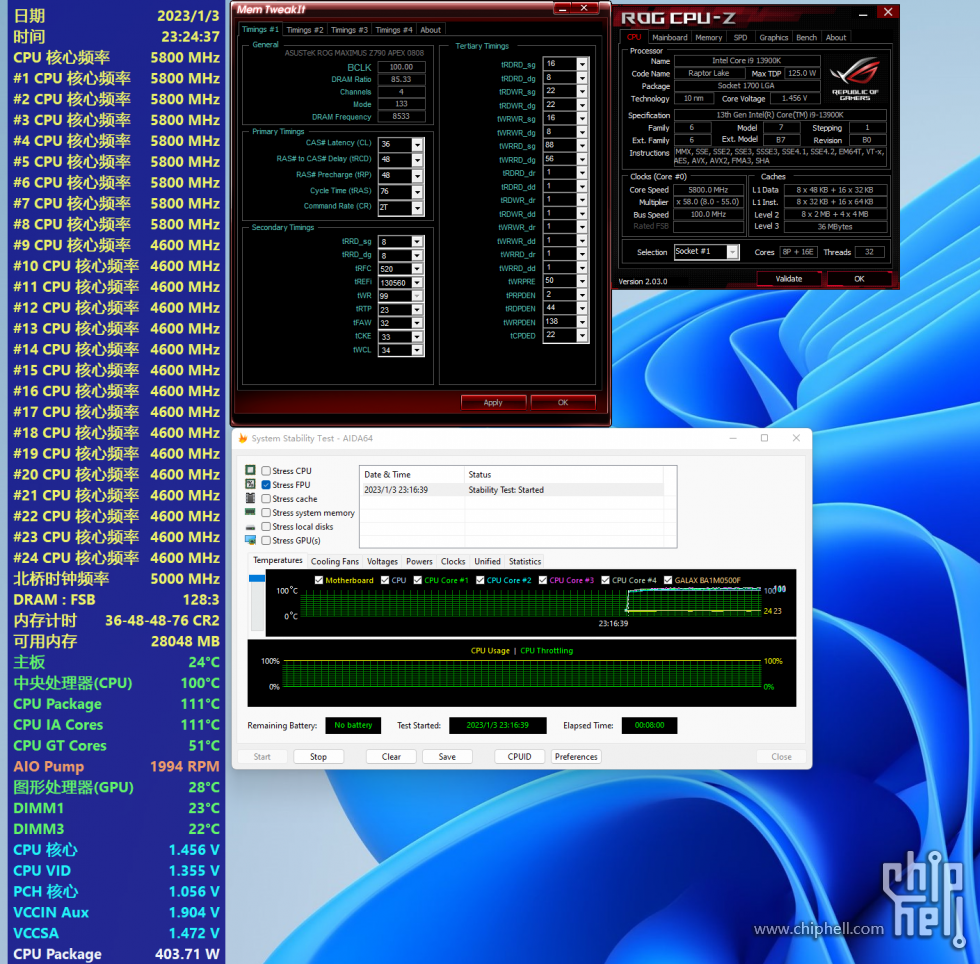
Task: Click Save button in AIDA64
Action: [447, 756]
